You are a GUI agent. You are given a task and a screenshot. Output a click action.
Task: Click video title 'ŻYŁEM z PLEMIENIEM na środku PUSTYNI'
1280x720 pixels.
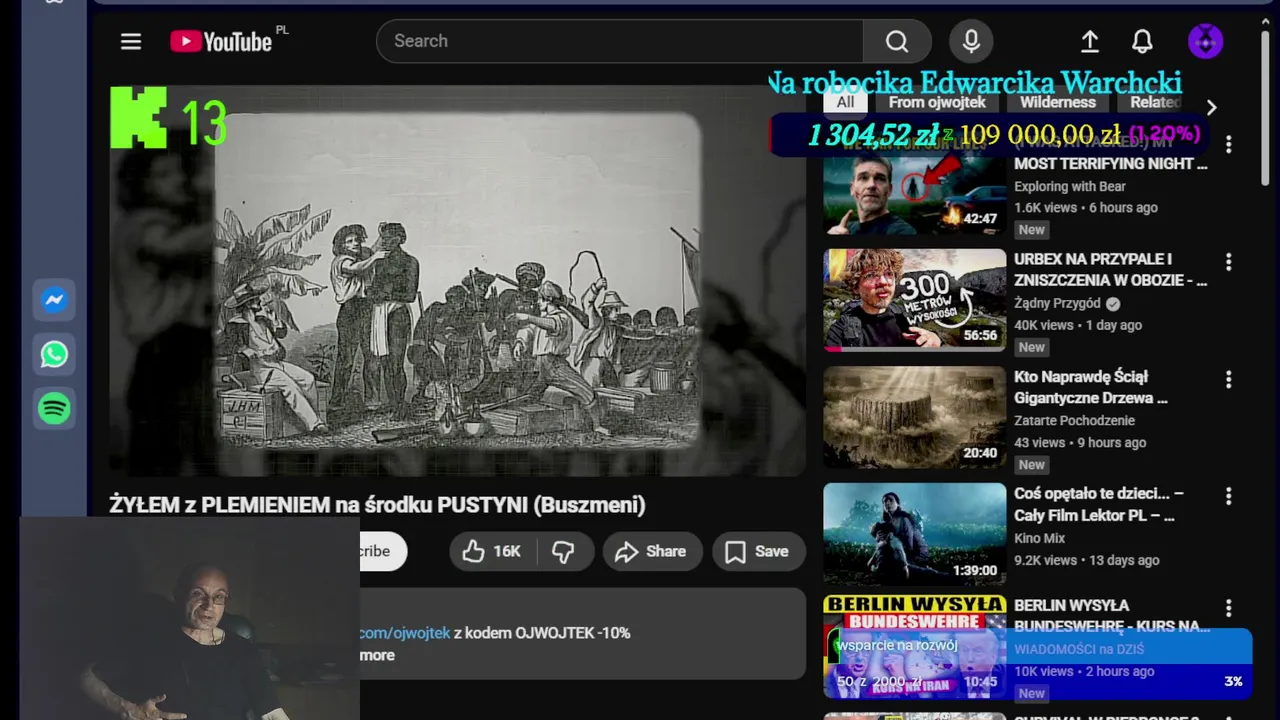click(x=377, y=505)
